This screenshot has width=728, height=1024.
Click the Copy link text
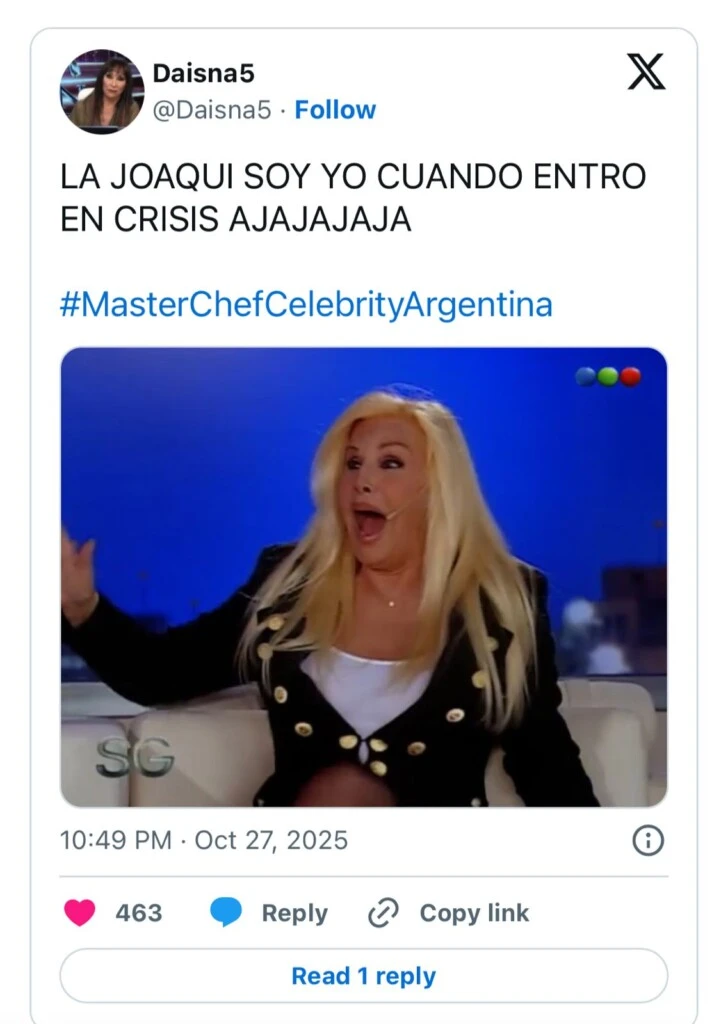tap(474, 912)
